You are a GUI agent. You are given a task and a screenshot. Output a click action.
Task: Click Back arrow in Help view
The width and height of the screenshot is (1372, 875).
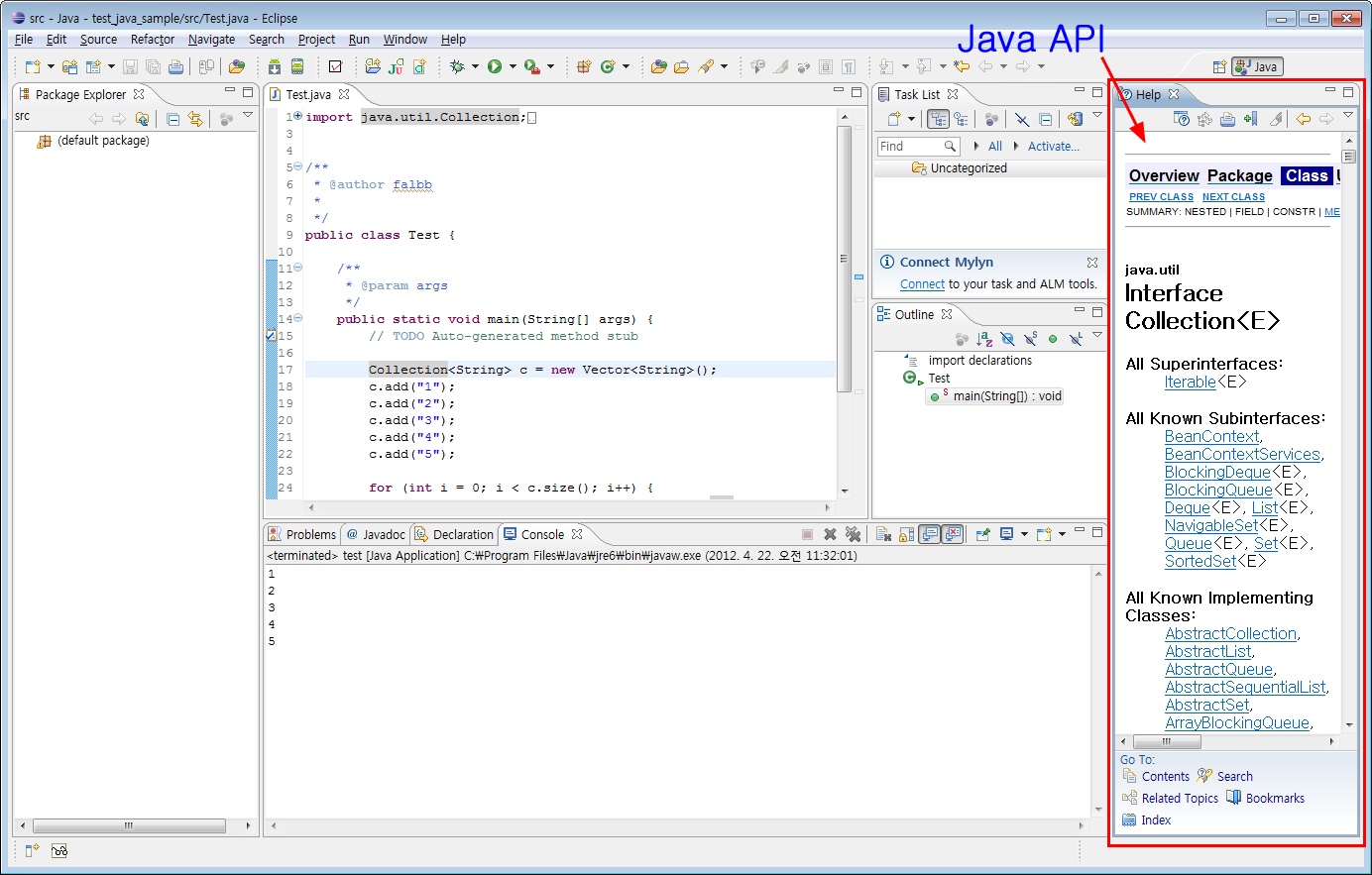tap(1304, 119)
